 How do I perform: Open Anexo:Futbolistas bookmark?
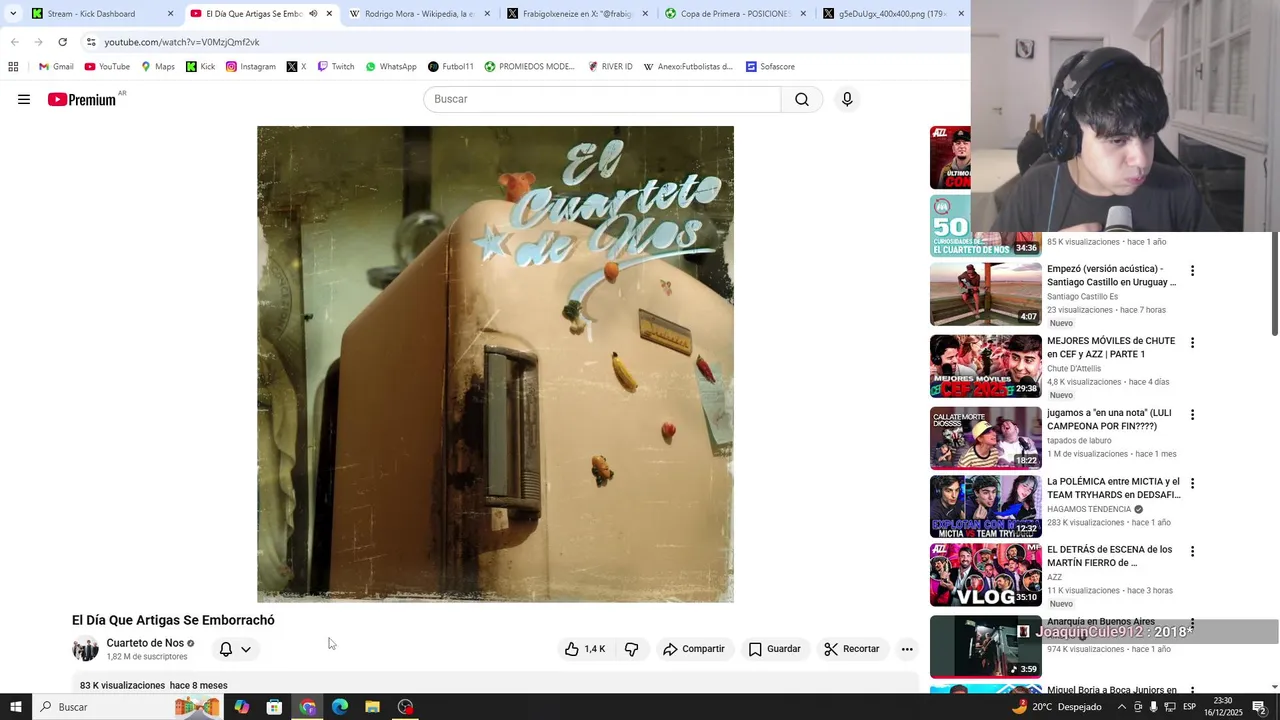click(688, 67)
